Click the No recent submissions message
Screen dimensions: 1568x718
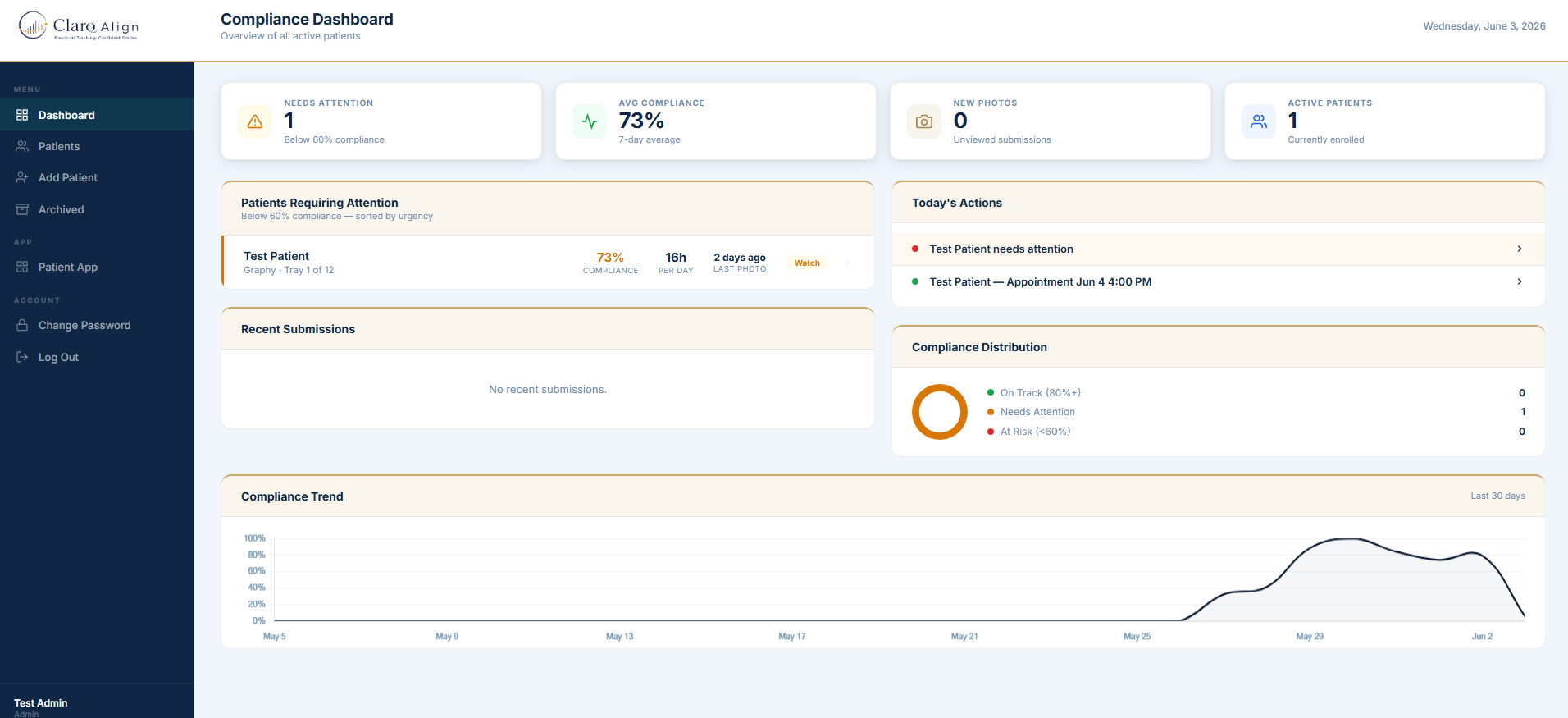[548, 389]
